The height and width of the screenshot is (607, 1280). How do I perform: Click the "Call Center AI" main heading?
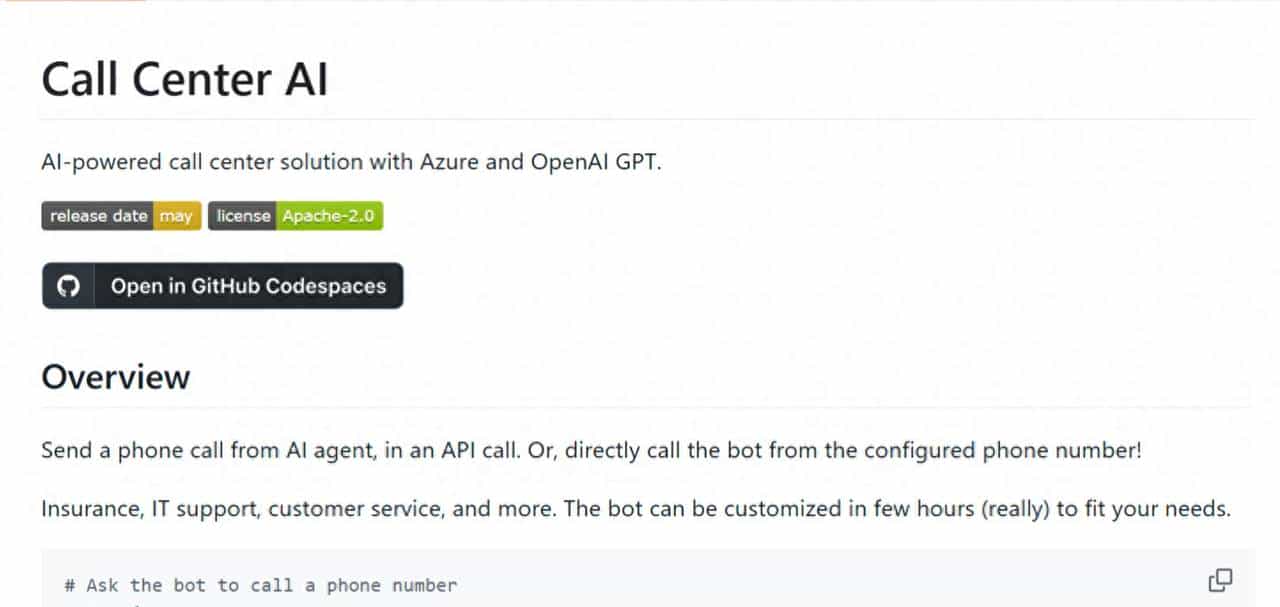(x=184, y=80)
